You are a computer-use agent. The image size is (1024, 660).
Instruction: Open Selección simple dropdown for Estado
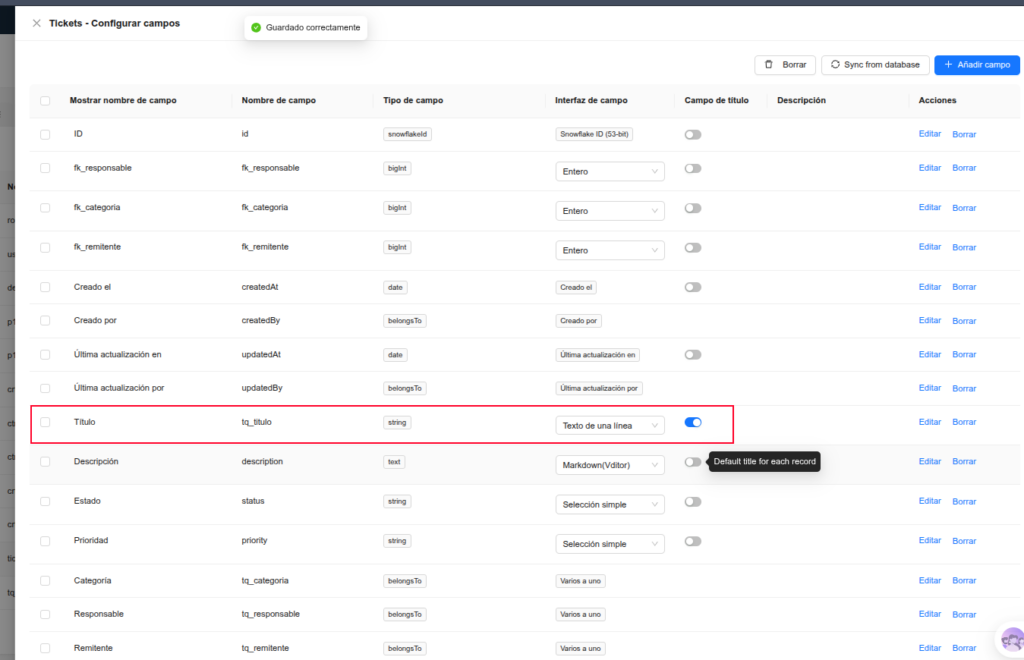[610, 505]
